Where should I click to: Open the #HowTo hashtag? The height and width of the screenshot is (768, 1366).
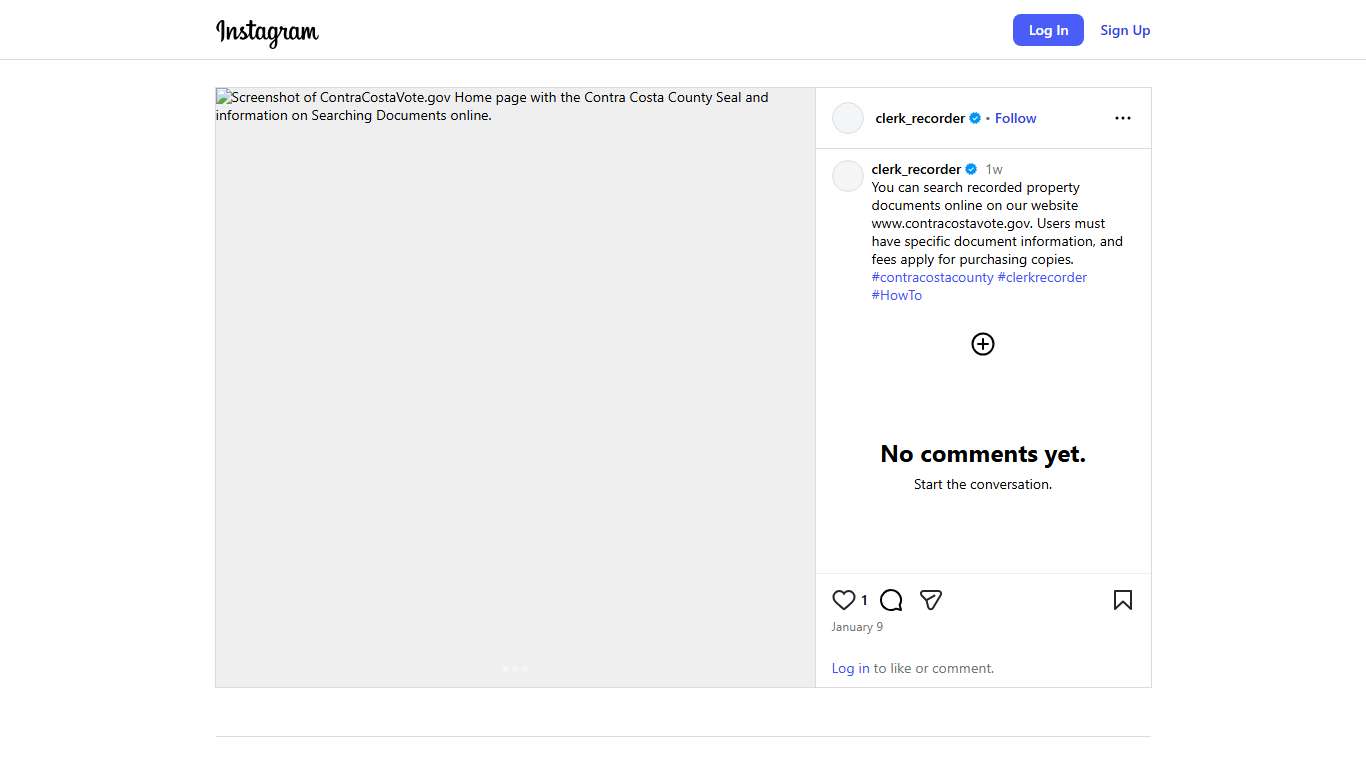[897, 295]
